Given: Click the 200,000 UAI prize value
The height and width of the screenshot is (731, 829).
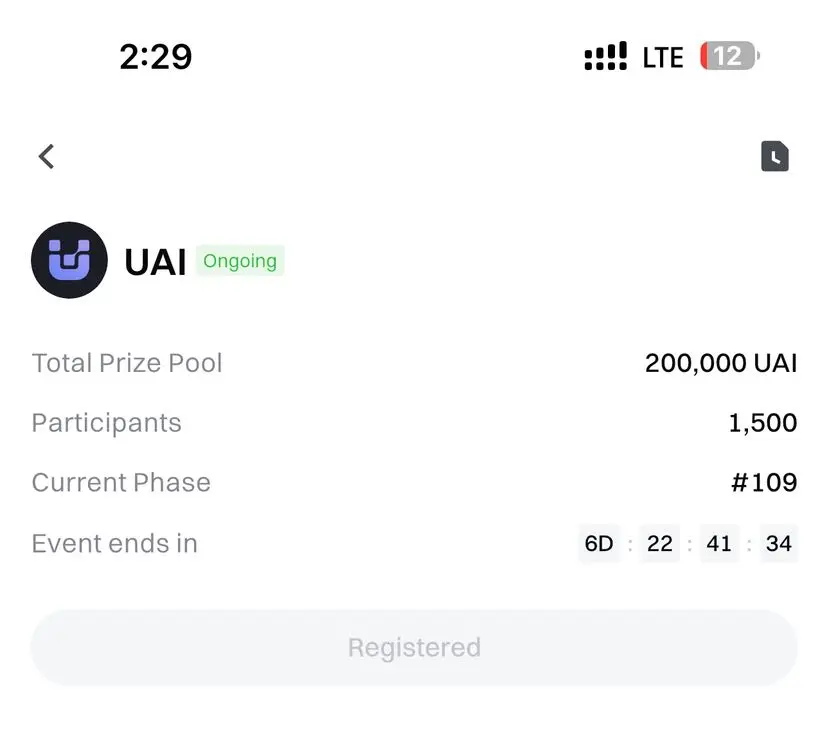Looking at the screenshot, I should coord(720,363).
